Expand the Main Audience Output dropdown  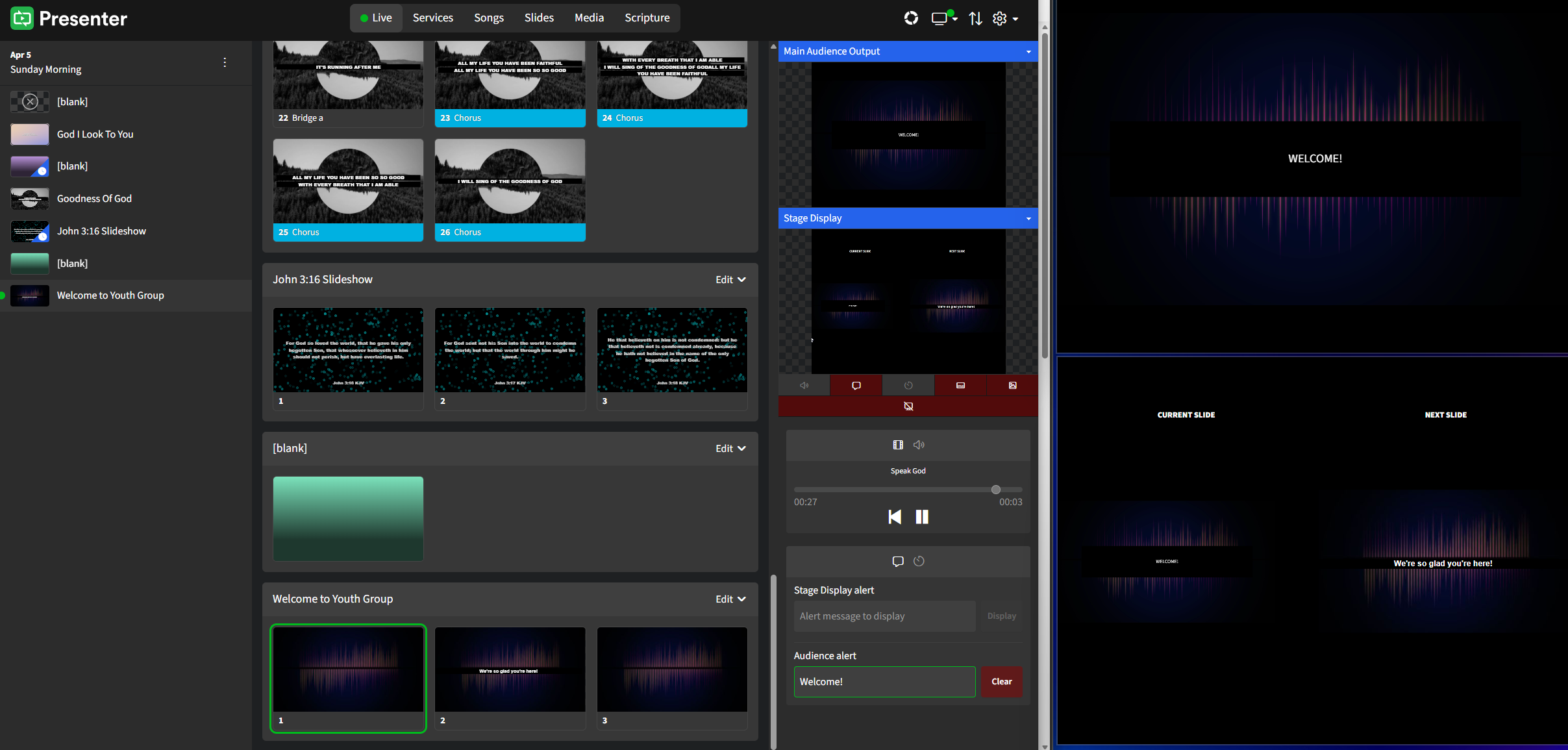(x=1028, y=51)
